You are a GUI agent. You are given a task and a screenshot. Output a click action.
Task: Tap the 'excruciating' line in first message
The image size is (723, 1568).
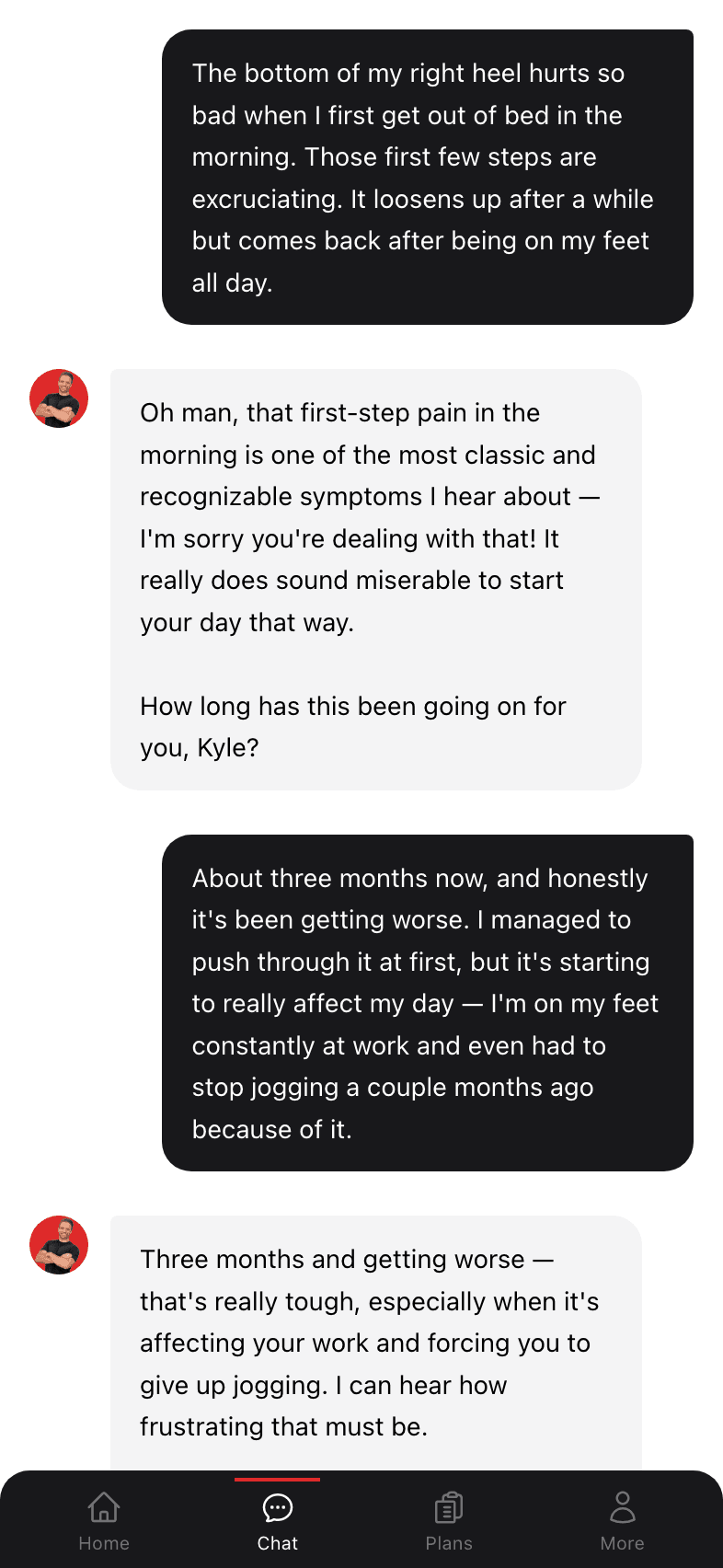pyautogui.click(x=422, y=200)
